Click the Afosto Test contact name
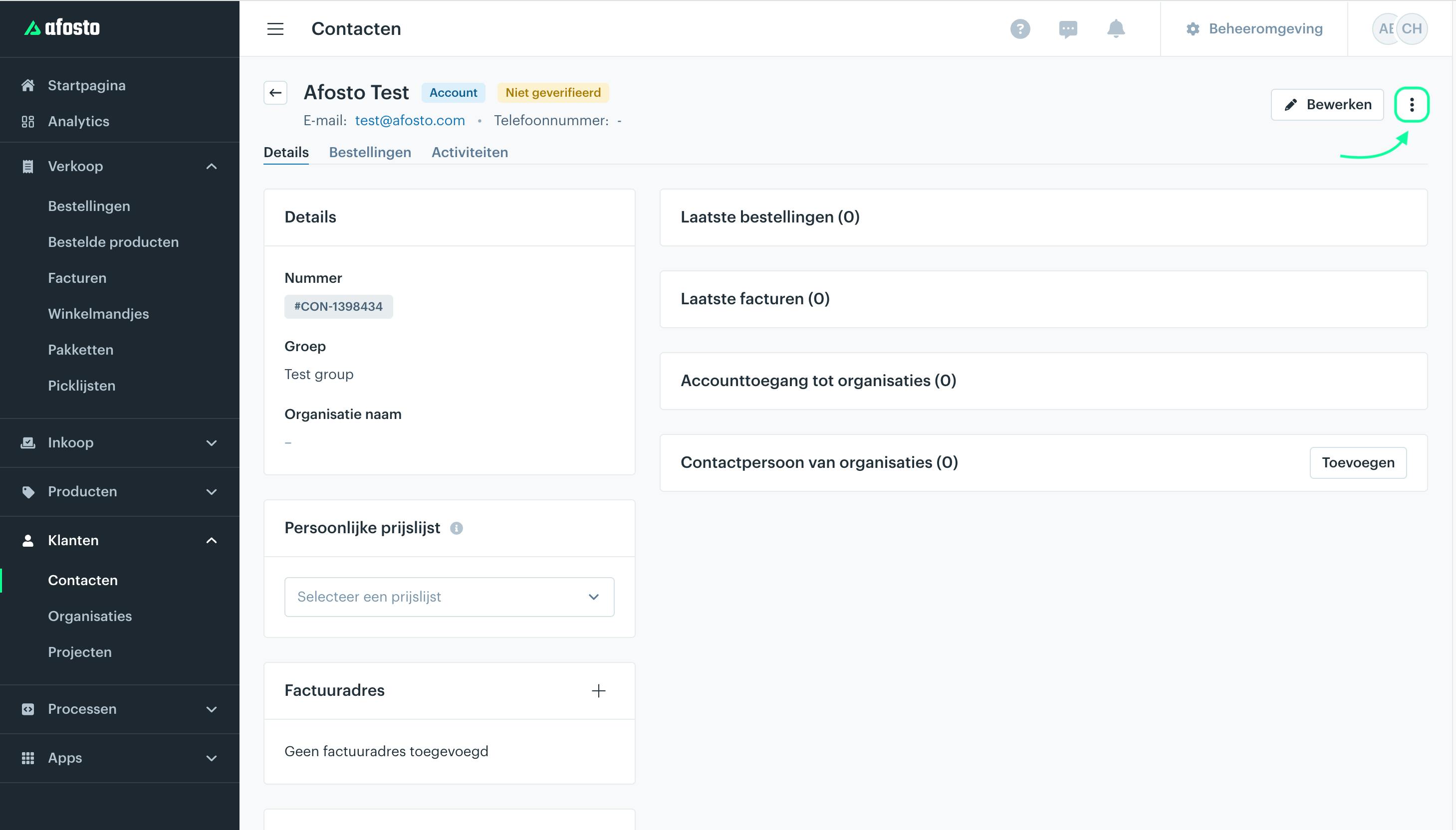1456x830 pixels. tap(356, 92)
